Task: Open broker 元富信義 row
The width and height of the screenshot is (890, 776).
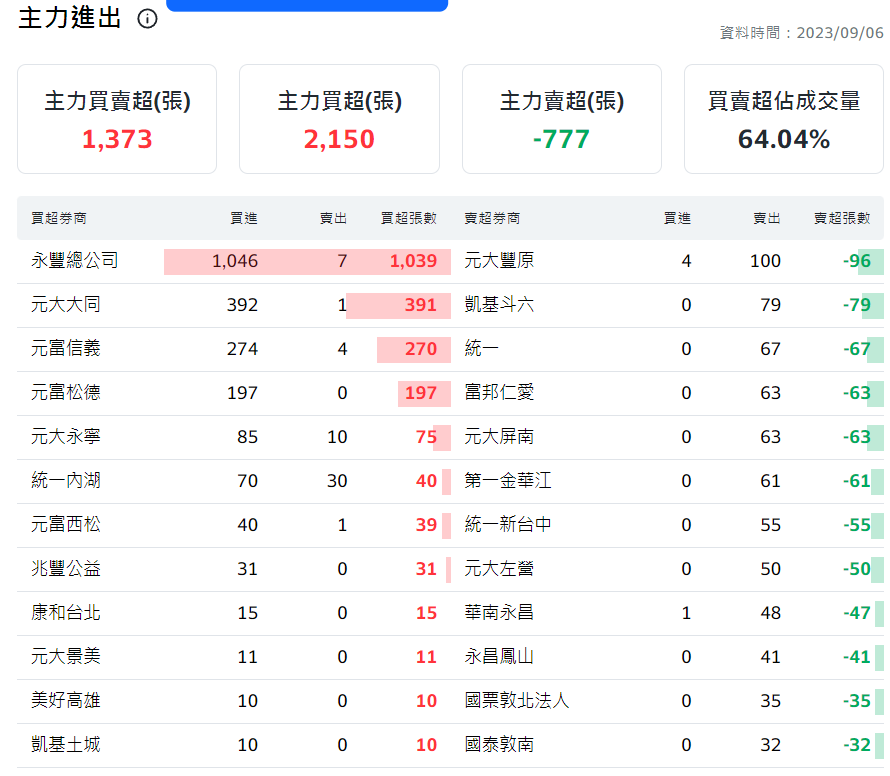Action: point(66,349)
